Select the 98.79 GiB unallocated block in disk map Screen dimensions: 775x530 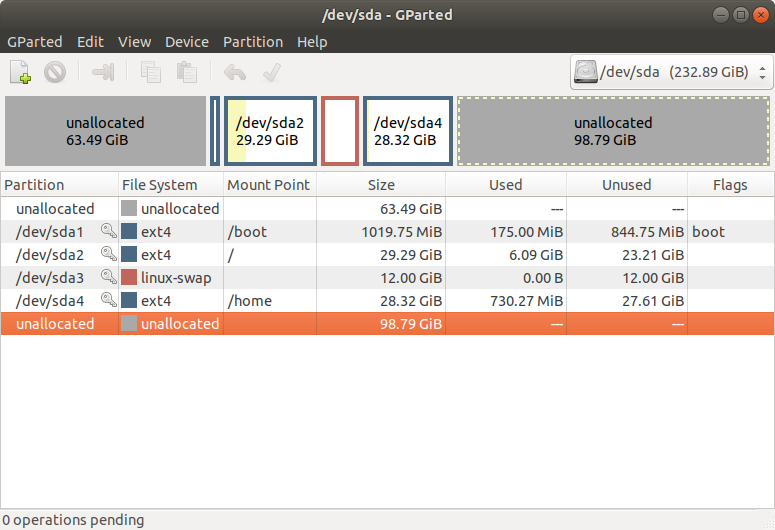(x=613, y=131)
